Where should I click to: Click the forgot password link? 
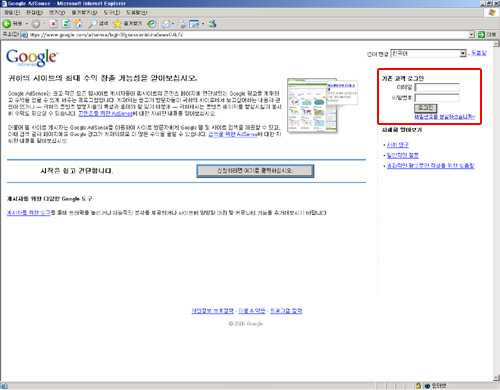(x=445, y=117)
